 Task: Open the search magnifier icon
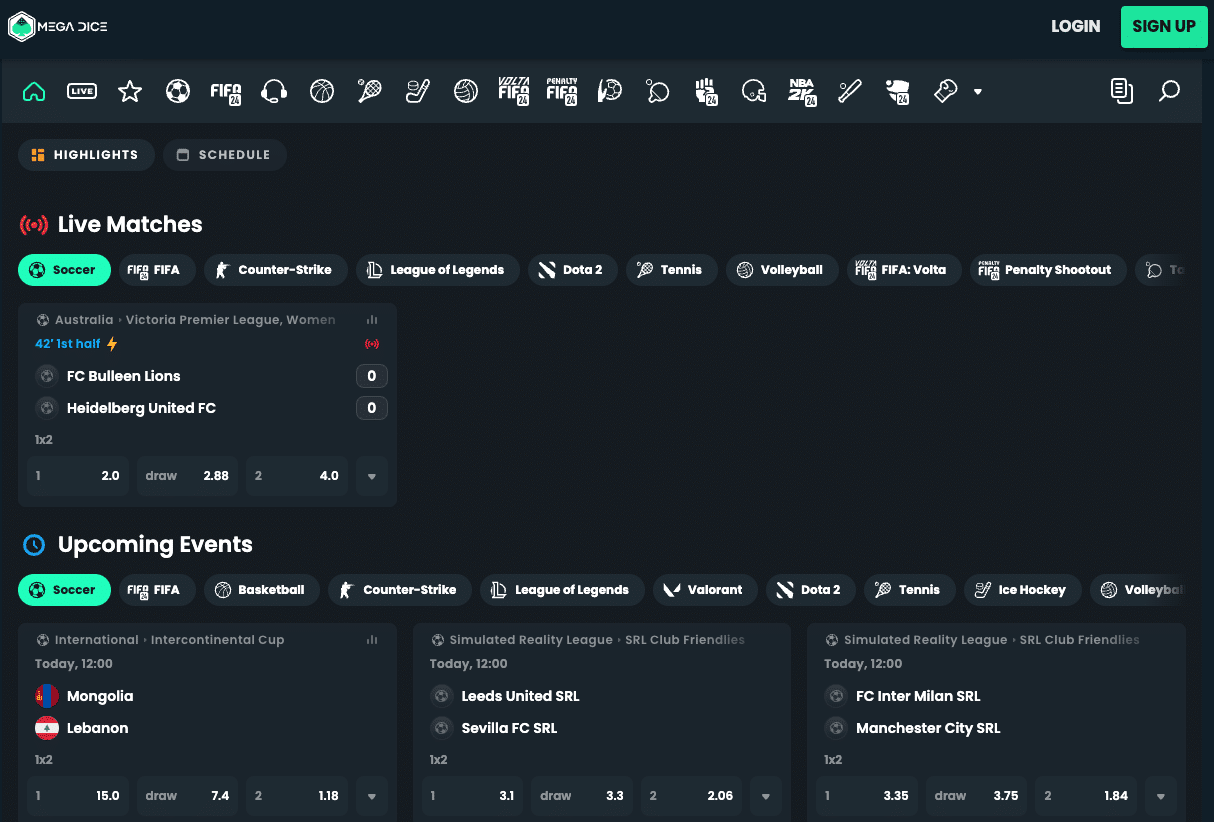coord(1169,92)
